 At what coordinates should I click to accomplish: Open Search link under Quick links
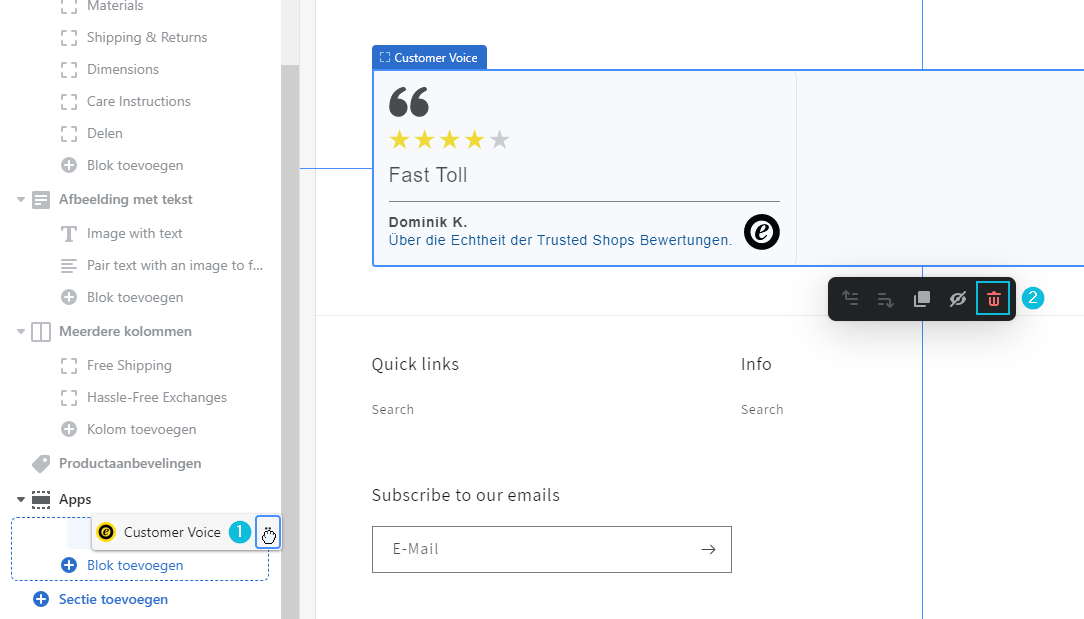coord(393,409)
